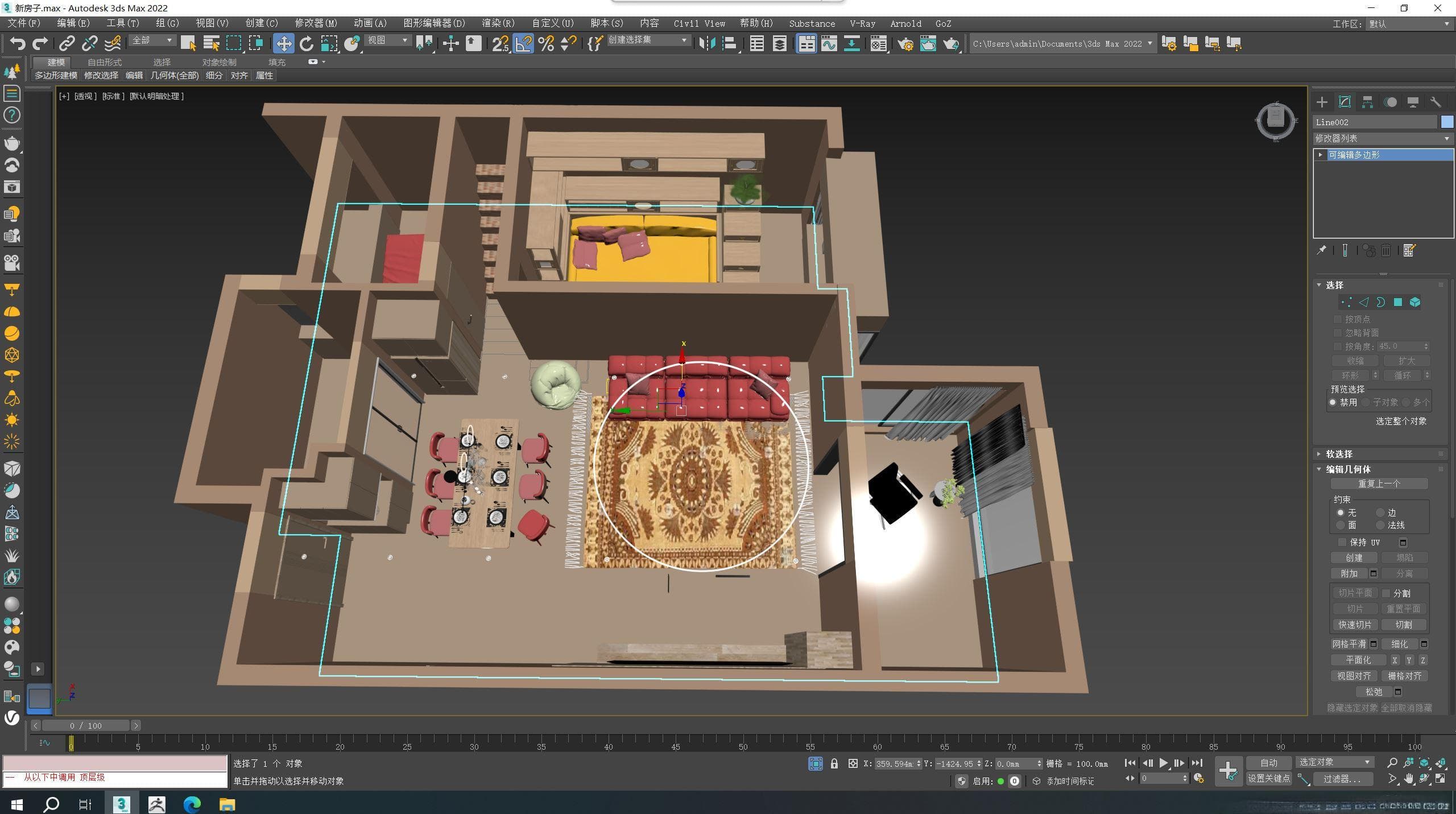This screenshot has width=1456, height=814.
Task: Activate Select and Rotate tool
Action: tap(307, 43)
